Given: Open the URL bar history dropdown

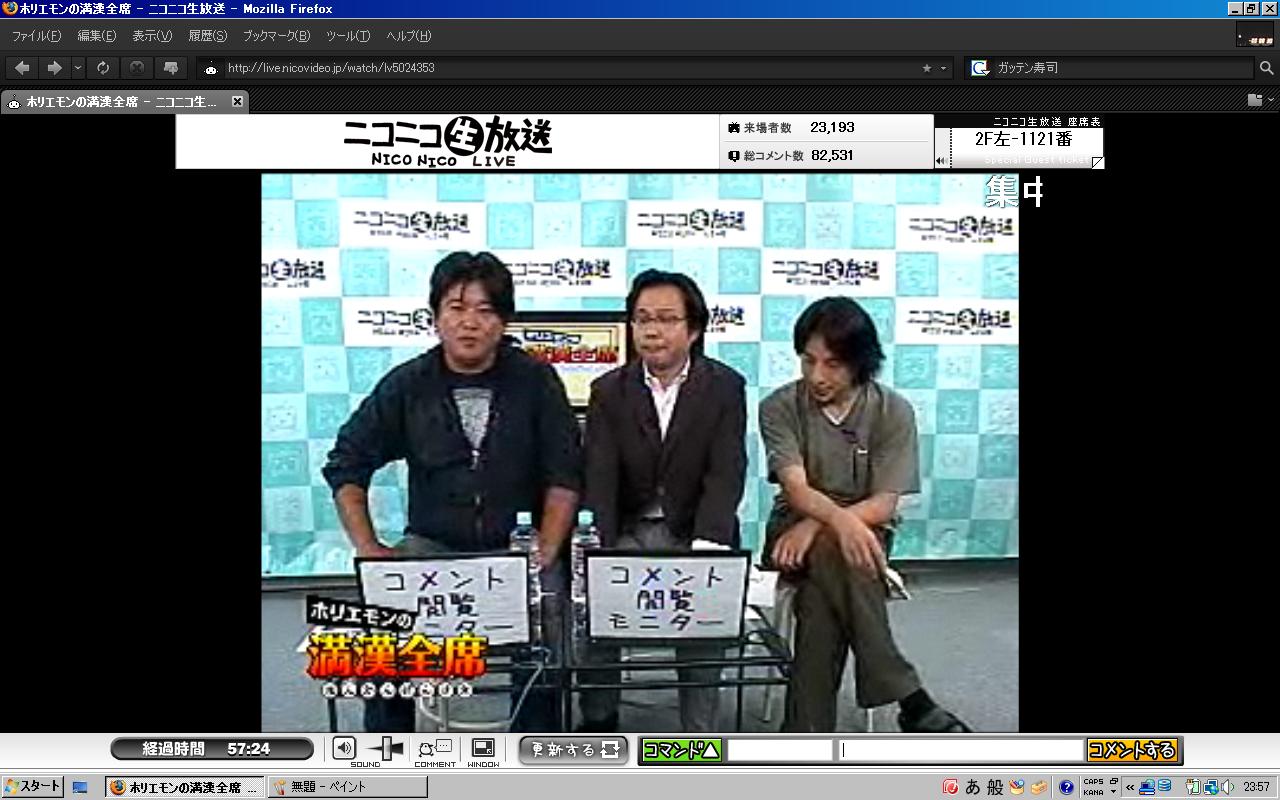Looking at the screenshot, I should (943, 68).
